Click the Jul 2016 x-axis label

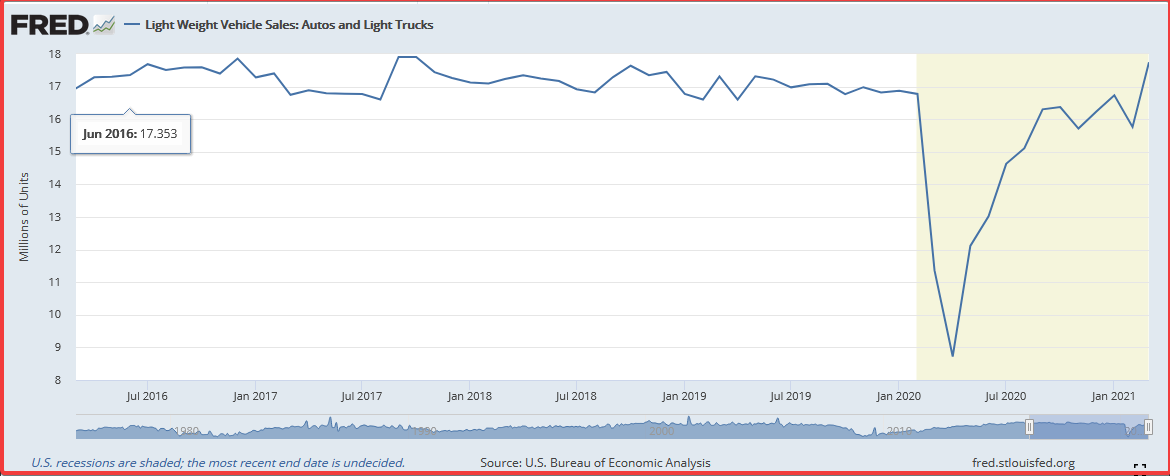pyautogui.click(x=148, y=396)
